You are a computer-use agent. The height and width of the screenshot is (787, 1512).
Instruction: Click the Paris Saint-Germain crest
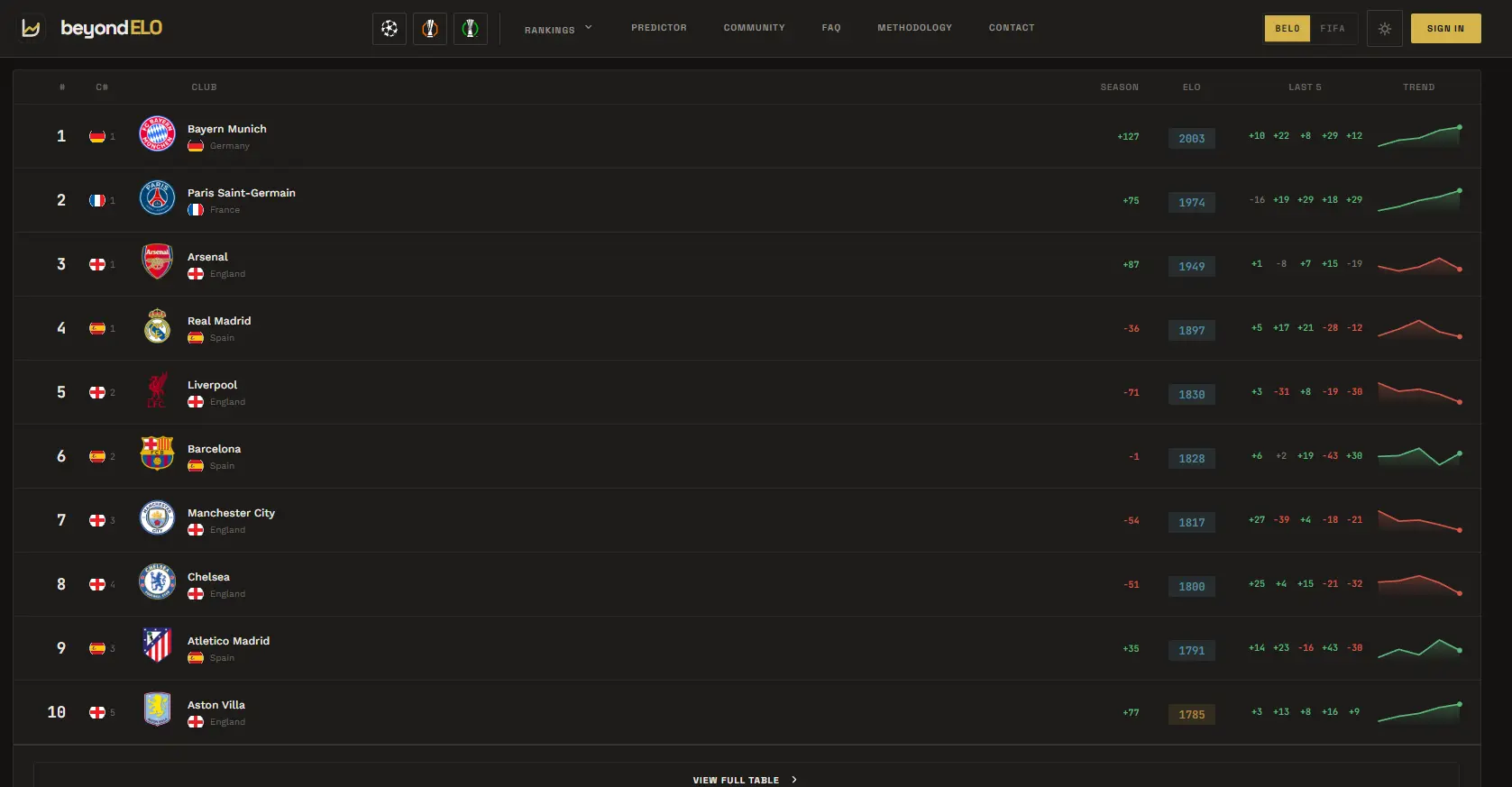pos(157,198)
